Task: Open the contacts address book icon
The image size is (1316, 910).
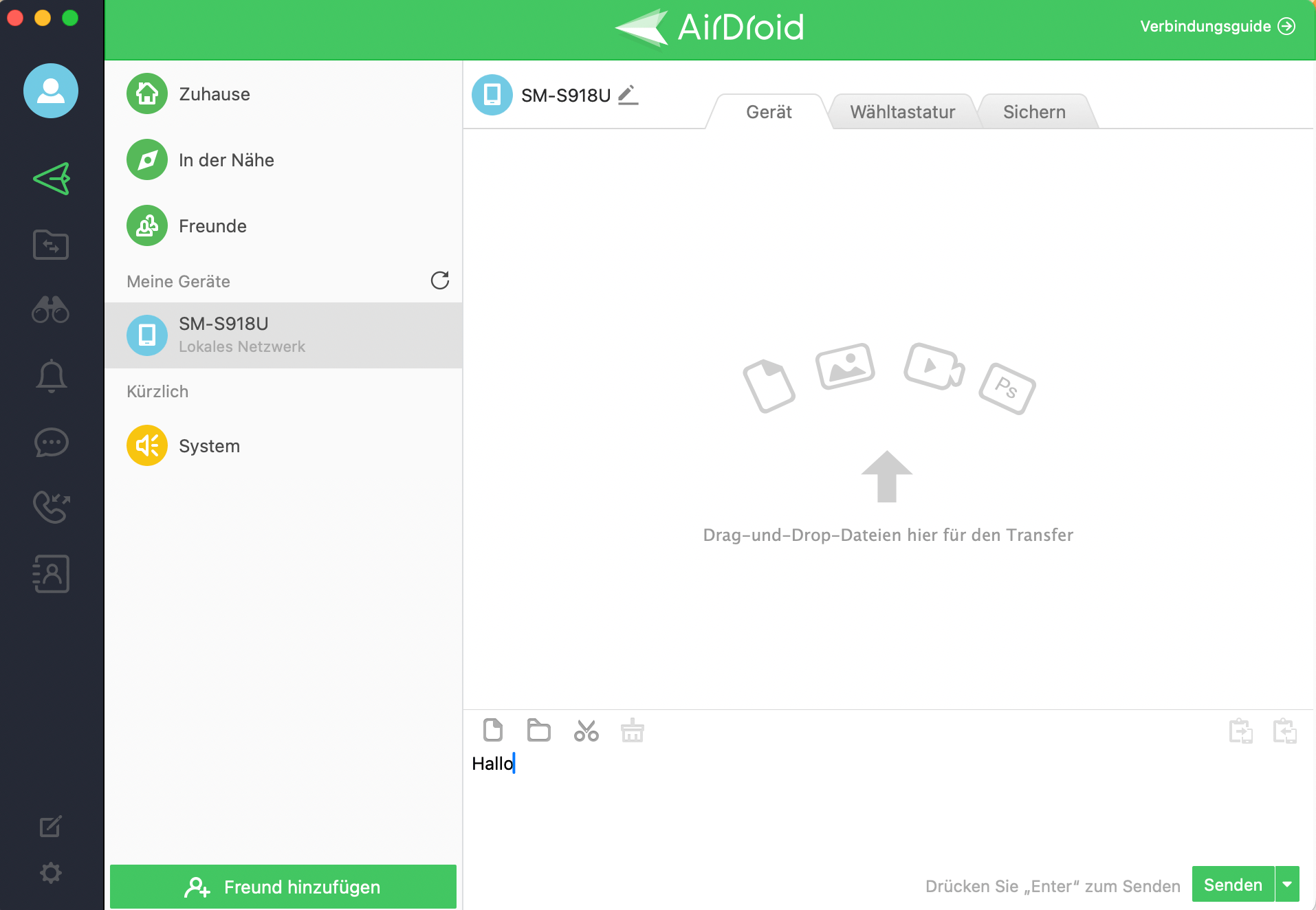Action: (51, 574)
